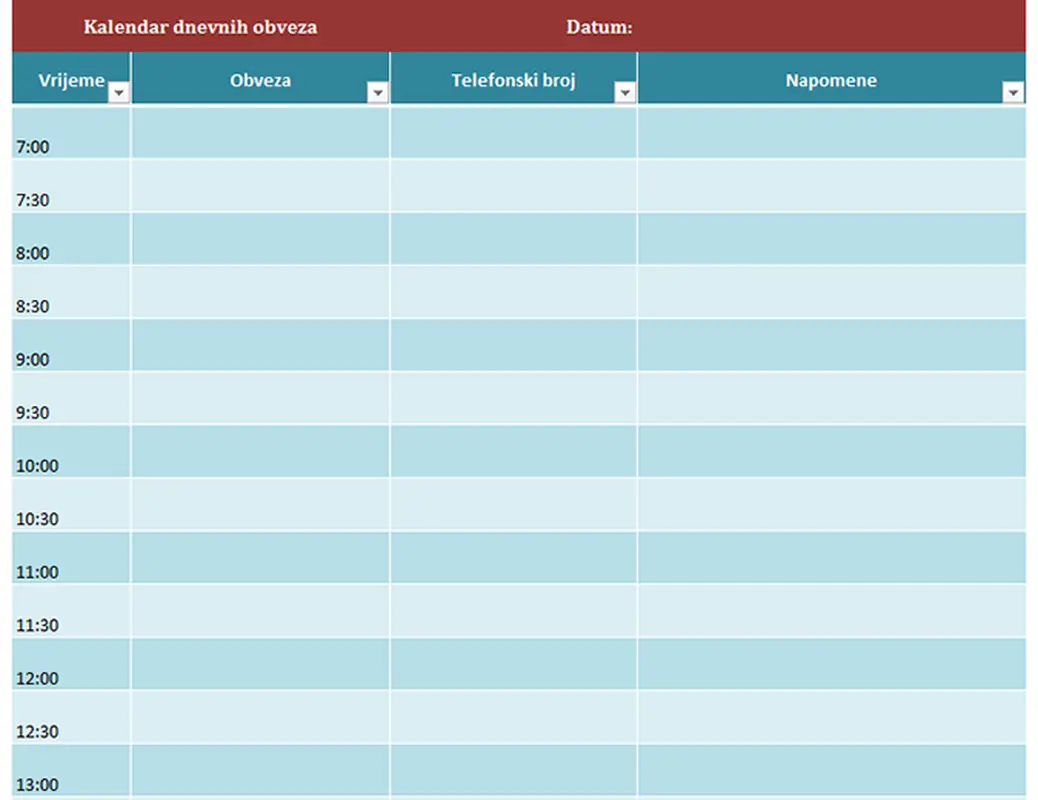Open the Vrijeme column filter dropdown

119,93
